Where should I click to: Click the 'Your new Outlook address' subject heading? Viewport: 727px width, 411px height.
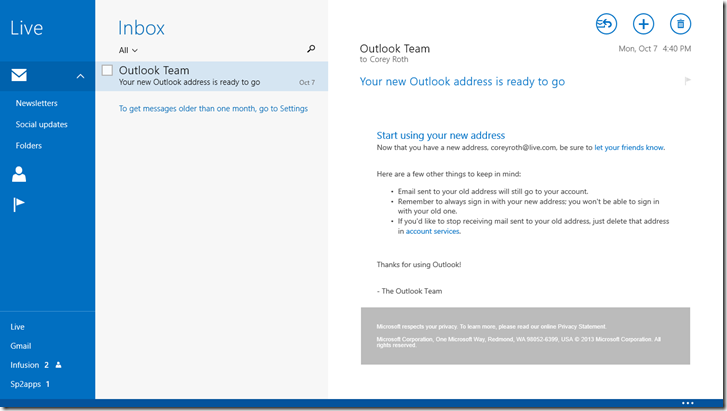click(462, 82)
